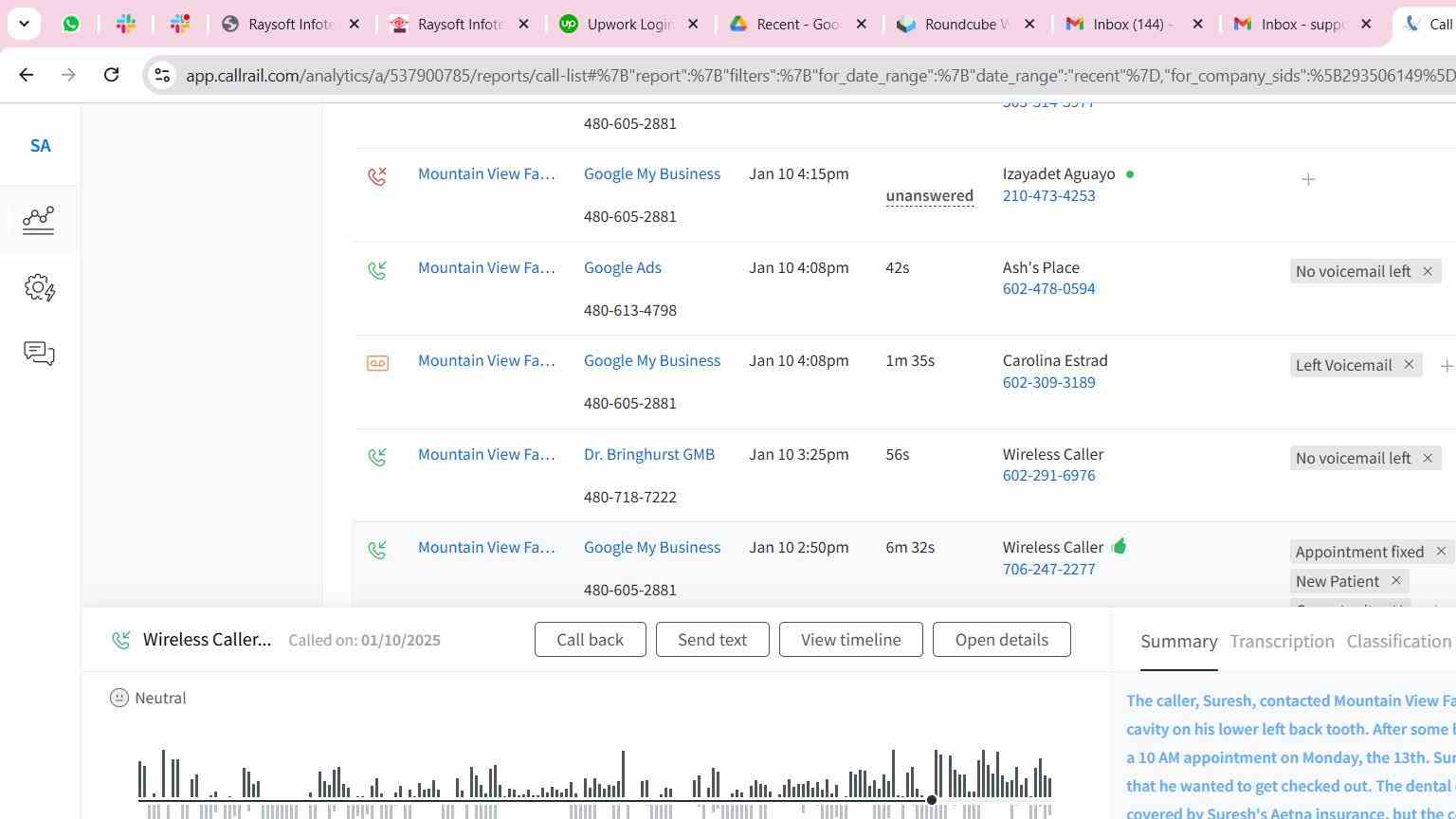Image resolution: width=1456 pixels, height=819 pixels.
Task: Click voicemail icon for Carolina Estrad row
Action: click(x=377, y=363)
